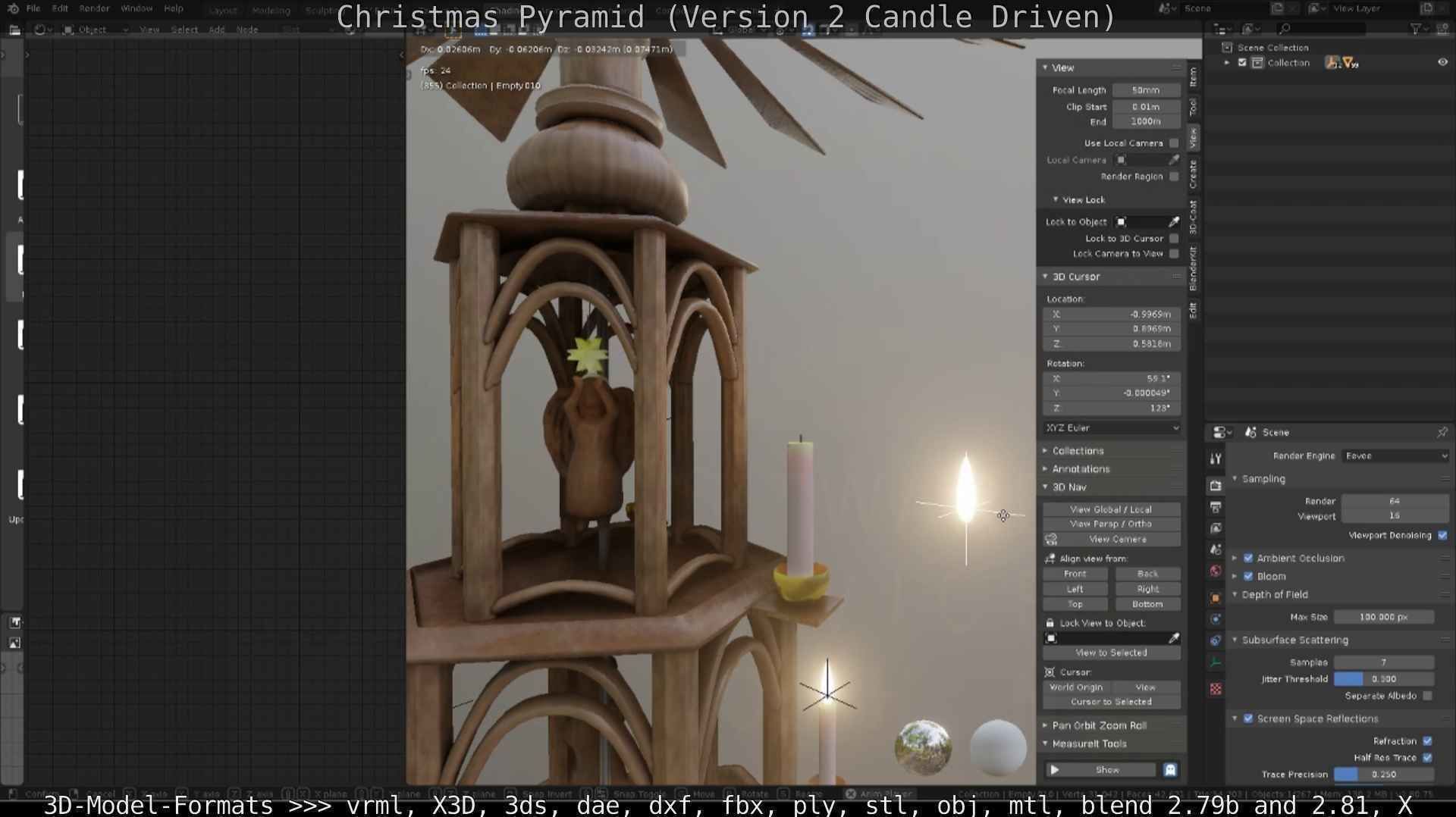Adjust the Jitter Threshold slider
This screenshot has height=817, width=1456.
[x=1384, y=680]
